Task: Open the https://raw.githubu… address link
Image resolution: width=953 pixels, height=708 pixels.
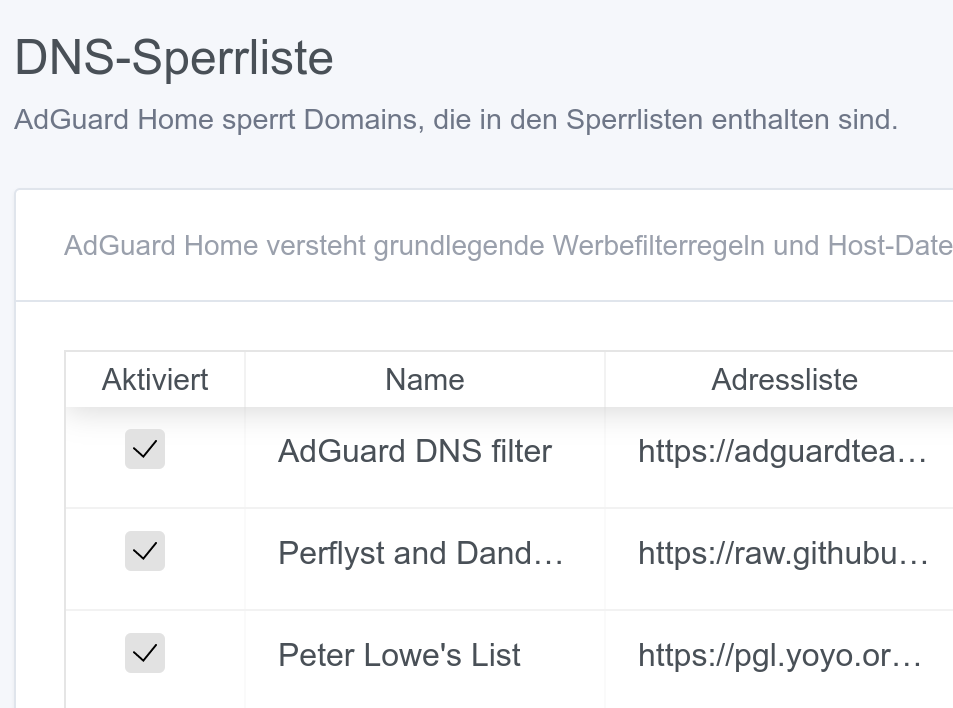Action: pyautogui.click(x=783, y=554)
